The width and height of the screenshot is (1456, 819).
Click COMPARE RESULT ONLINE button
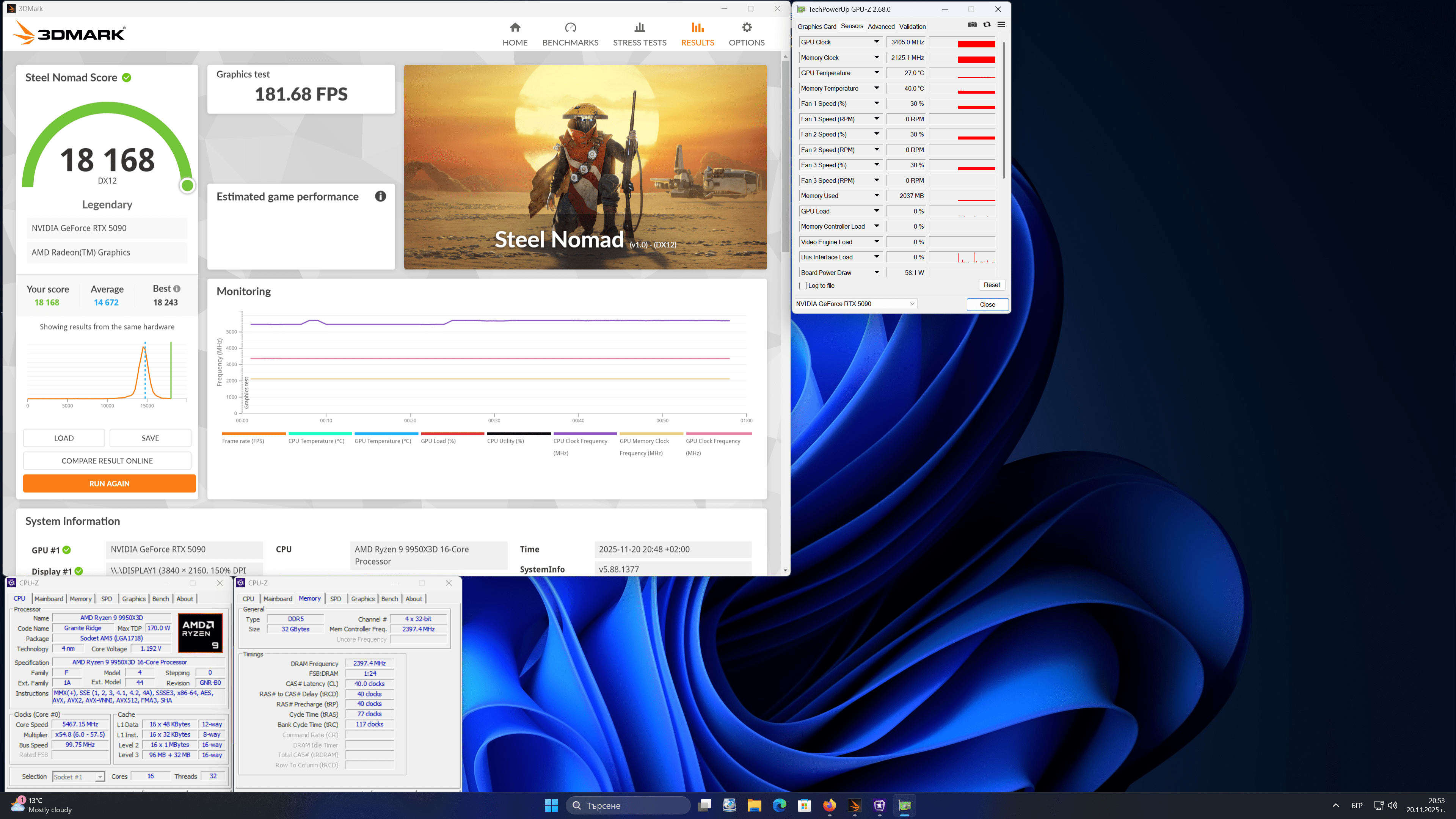coord(107,461)
